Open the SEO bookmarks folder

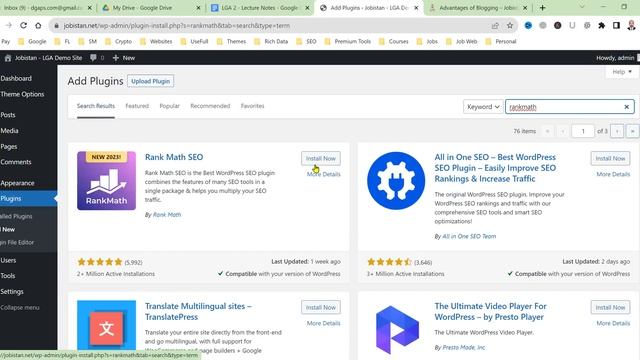click(x=307, y=41)
